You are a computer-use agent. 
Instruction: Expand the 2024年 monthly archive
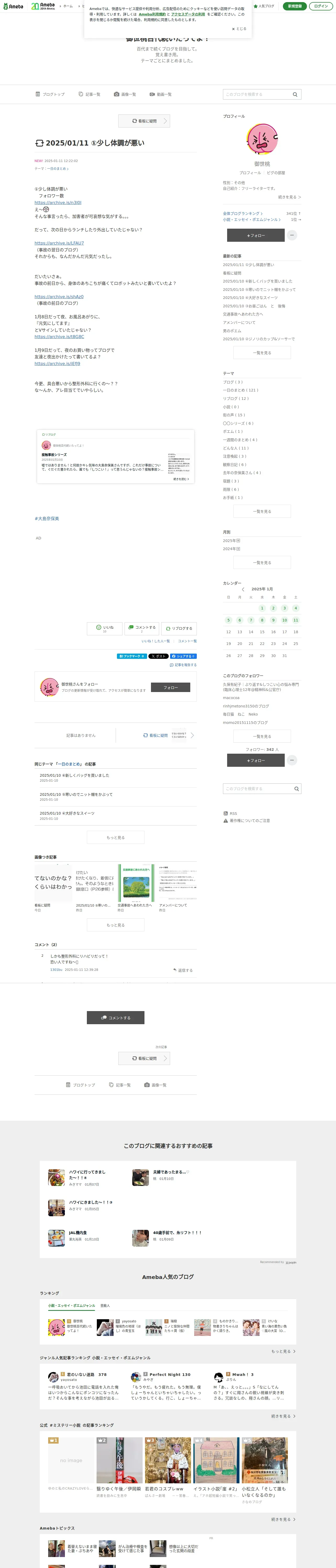click(232, 549)
